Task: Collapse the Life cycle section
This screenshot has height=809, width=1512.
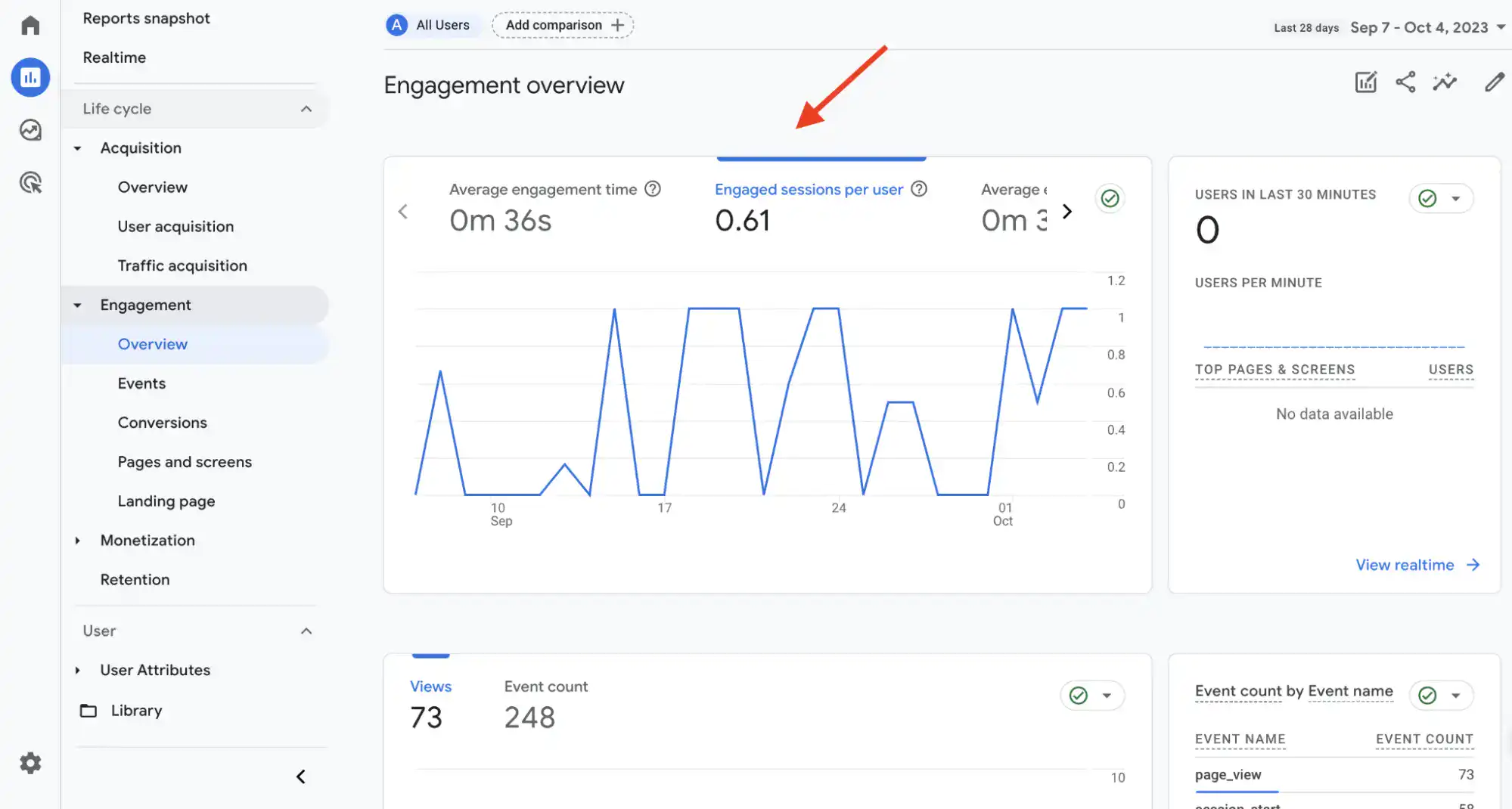Action: [x=306, y=109]
